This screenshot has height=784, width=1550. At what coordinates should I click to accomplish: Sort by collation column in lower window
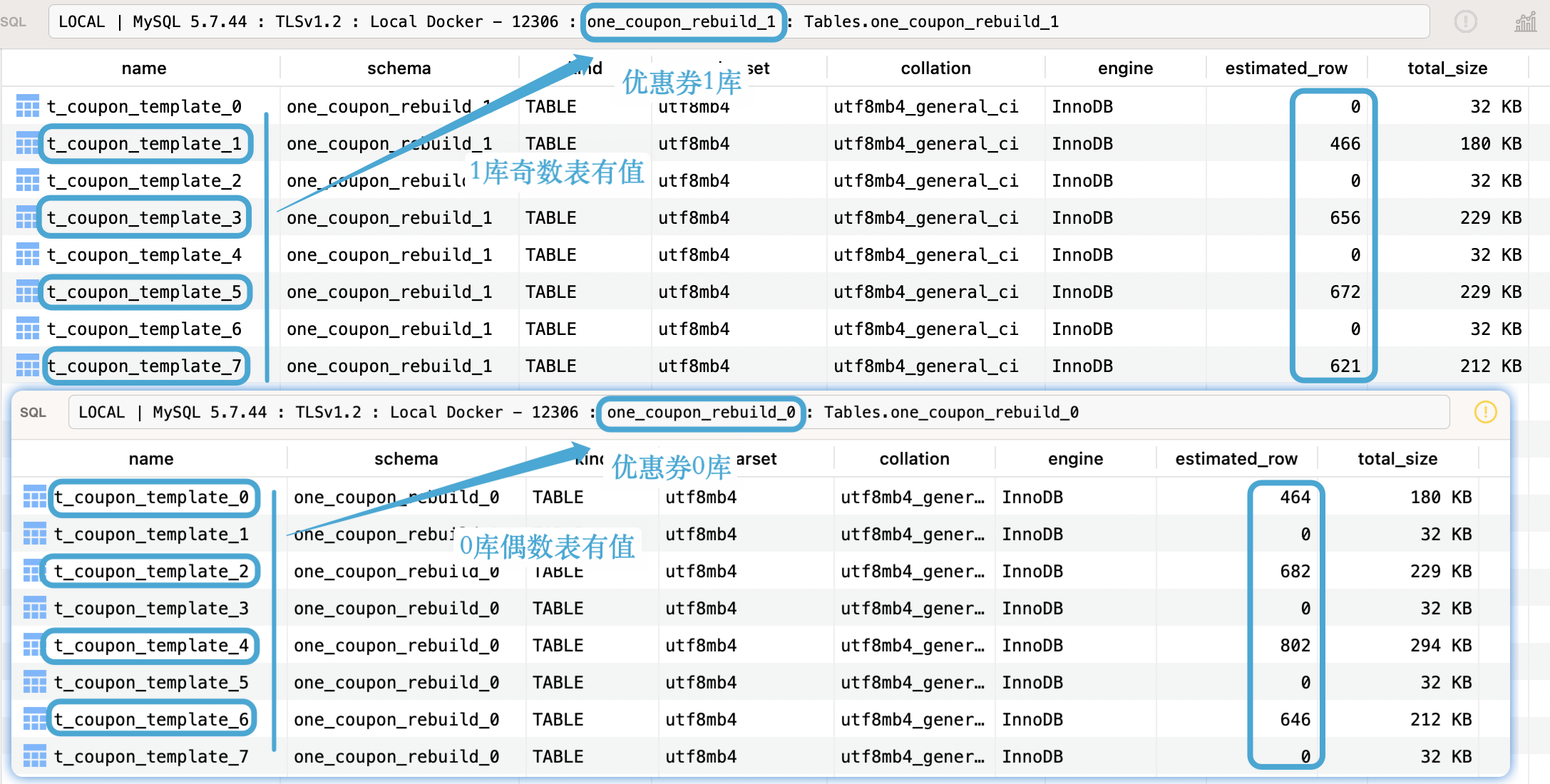[914, 459]
